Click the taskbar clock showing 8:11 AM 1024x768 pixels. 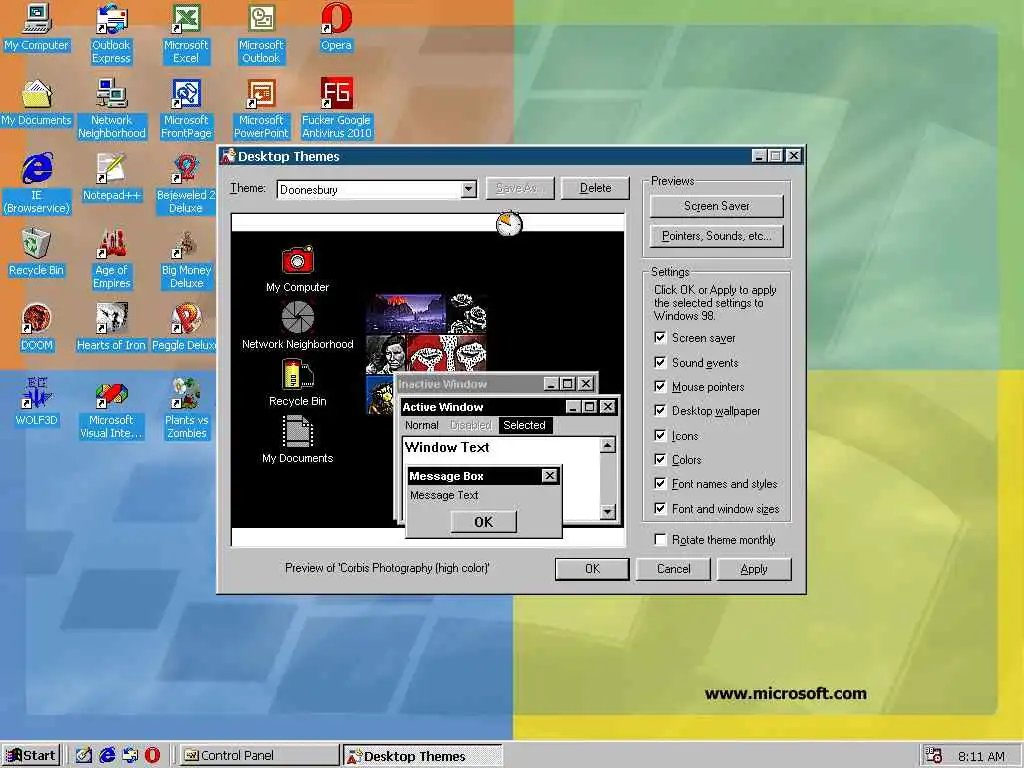pyautogui.click(x=981, y=756)
